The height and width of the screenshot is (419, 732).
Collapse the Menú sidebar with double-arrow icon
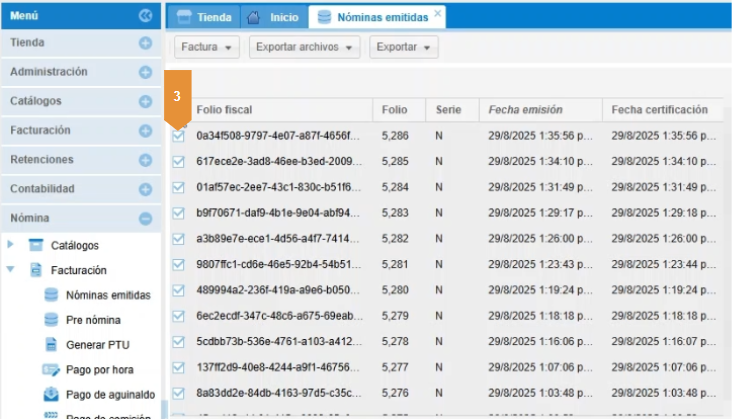tap(145, 15)
